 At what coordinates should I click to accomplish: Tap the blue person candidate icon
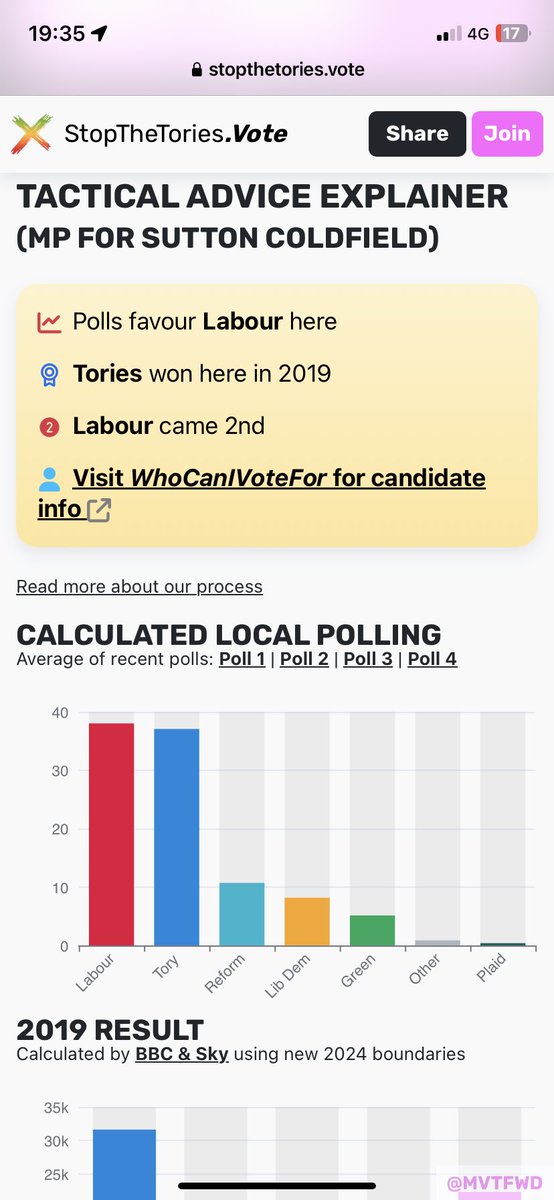click(x=49, y=479)
